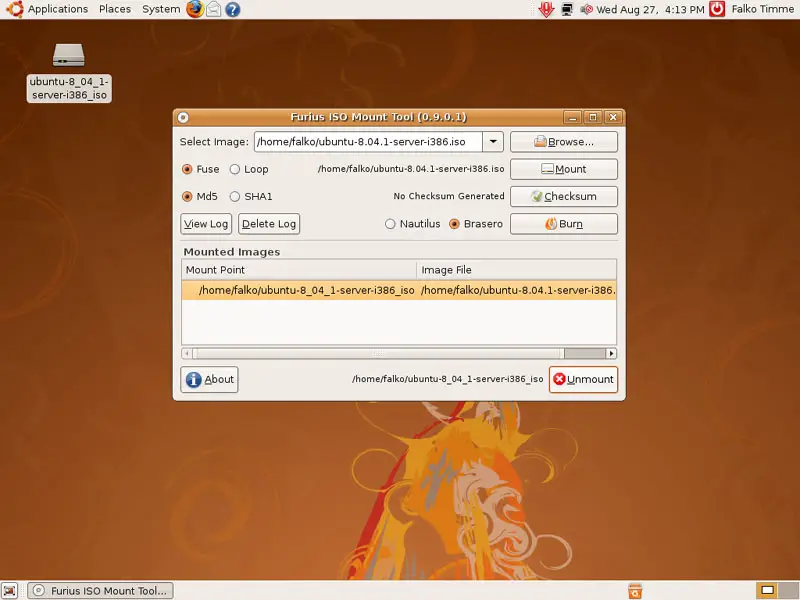
Task: Open the Firefox browser launcher in top panel
Action: point(194,9)
